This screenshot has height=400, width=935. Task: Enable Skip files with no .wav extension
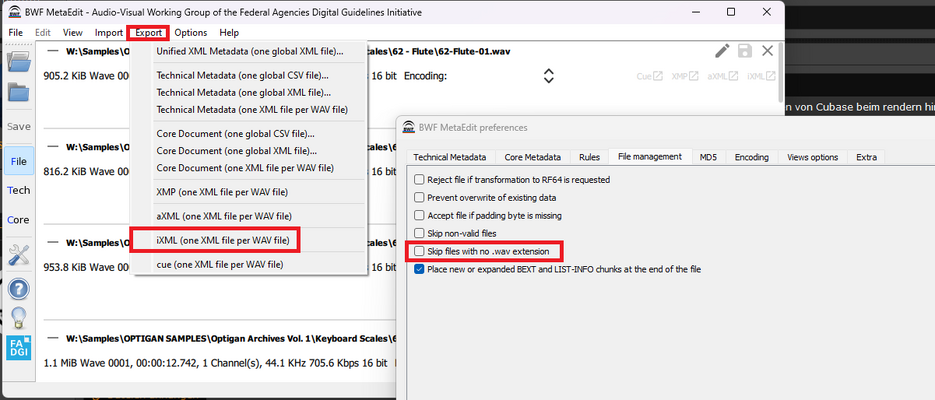(419, 252)
